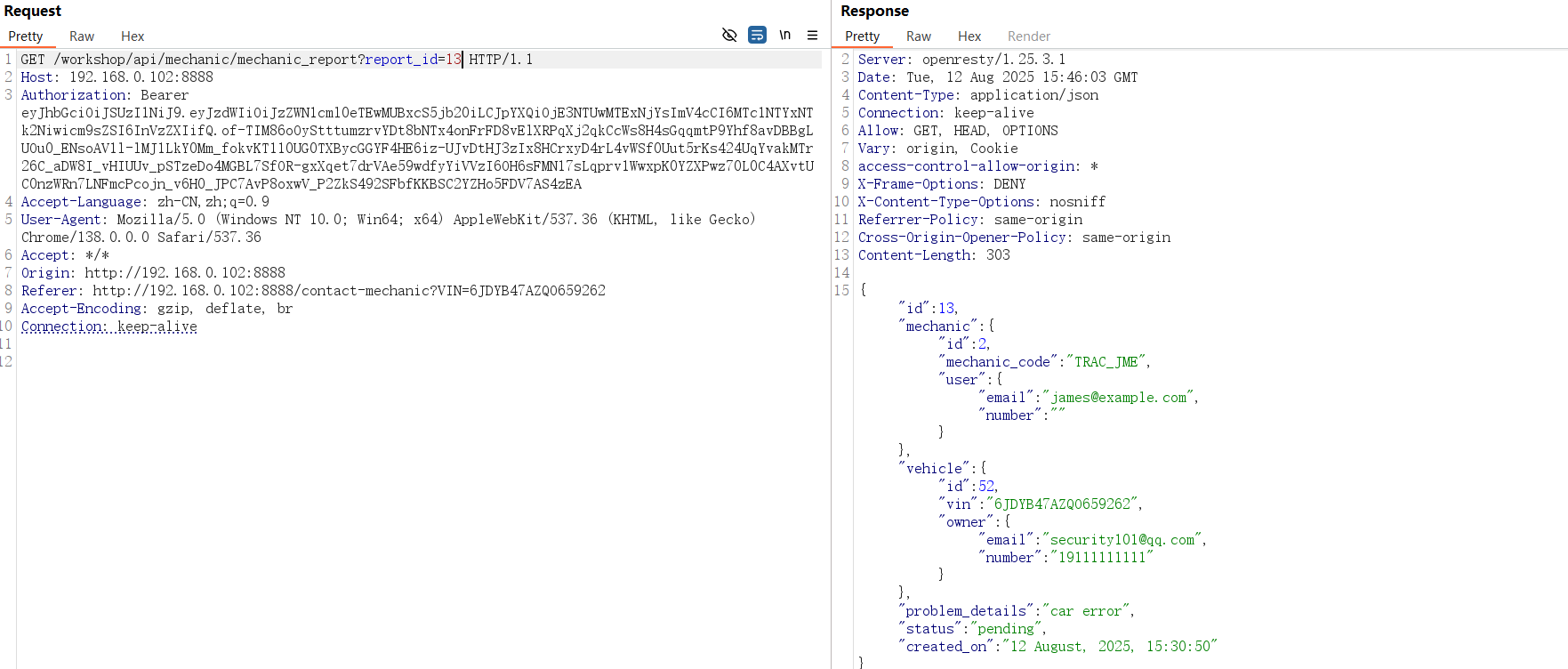
Task: Click the "mechanic_code":"TRAC_JME" JSON line
Action: (x=1044, y=362)
